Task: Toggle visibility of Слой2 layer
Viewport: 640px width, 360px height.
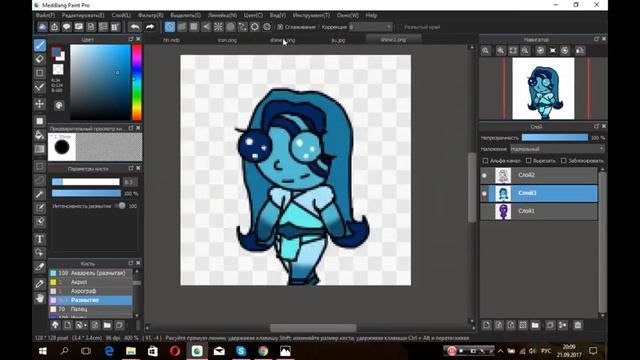Action: click(484, 176)
